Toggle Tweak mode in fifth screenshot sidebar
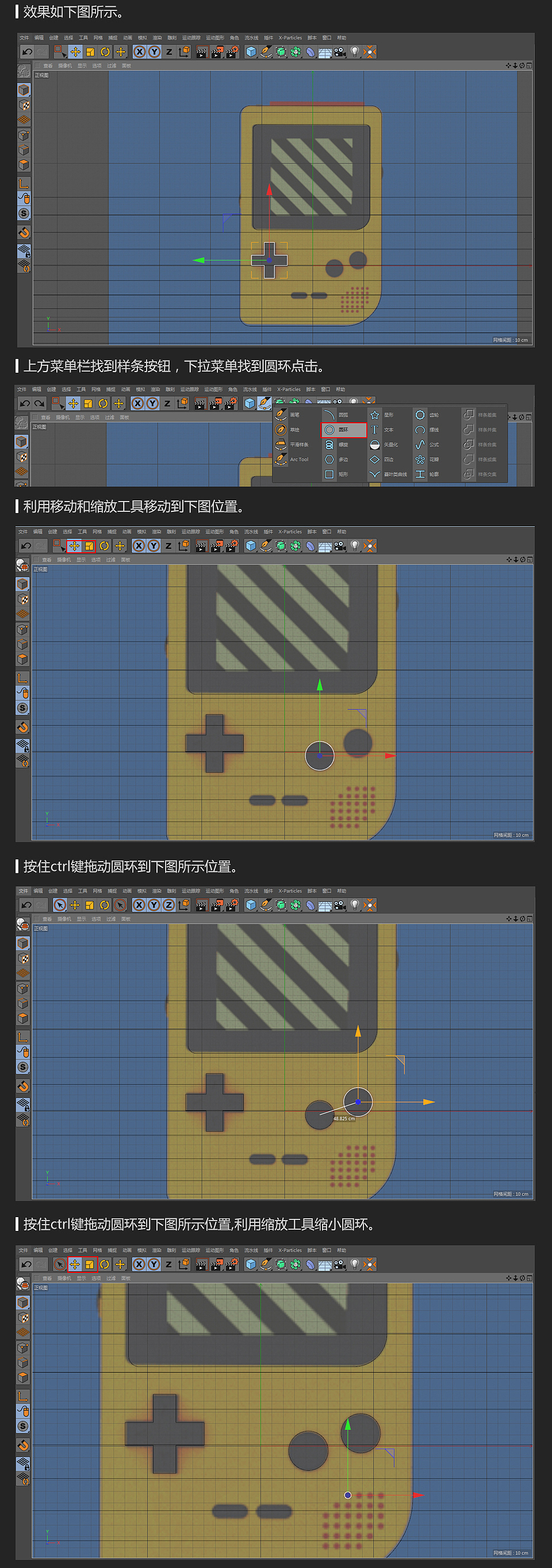552x1568 pixels. pos(22,1411)
